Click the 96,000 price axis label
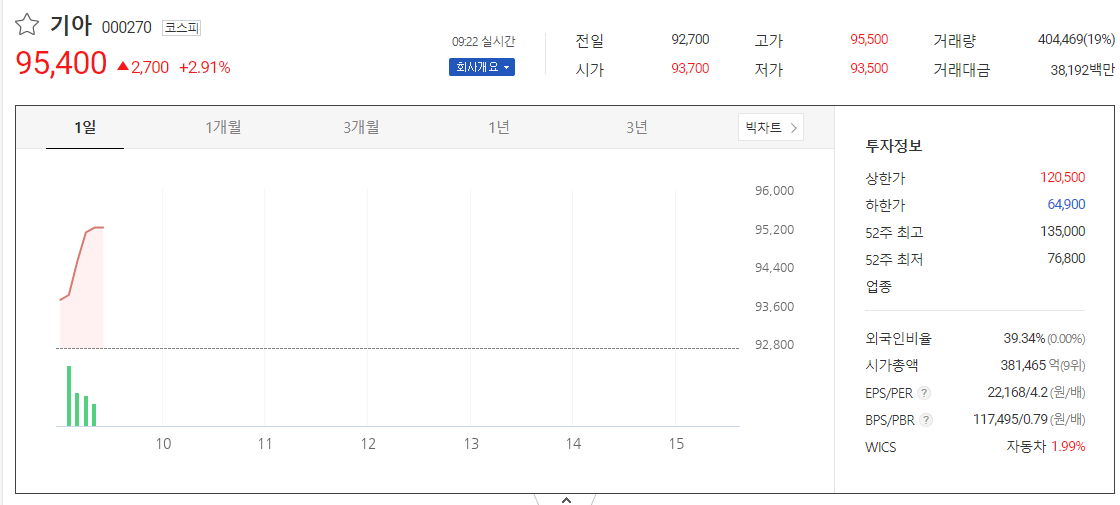 pyautogui.click(x=774, y=191)
